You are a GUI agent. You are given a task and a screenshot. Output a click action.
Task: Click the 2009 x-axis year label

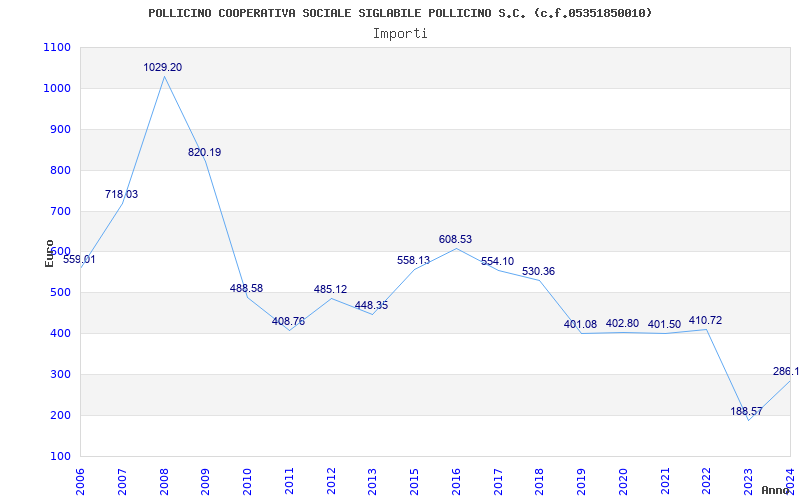coord(206,480)
